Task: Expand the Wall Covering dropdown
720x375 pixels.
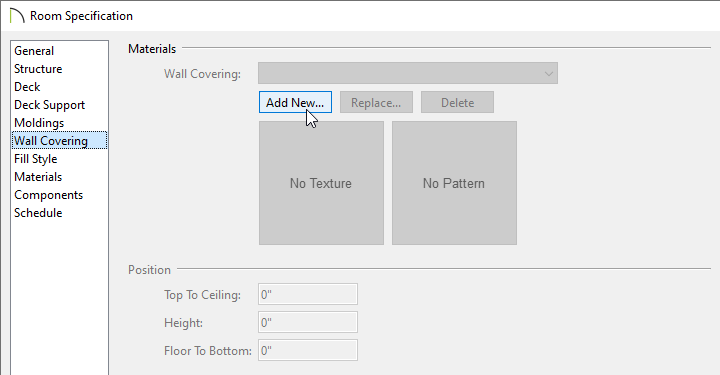Action: 408,73
